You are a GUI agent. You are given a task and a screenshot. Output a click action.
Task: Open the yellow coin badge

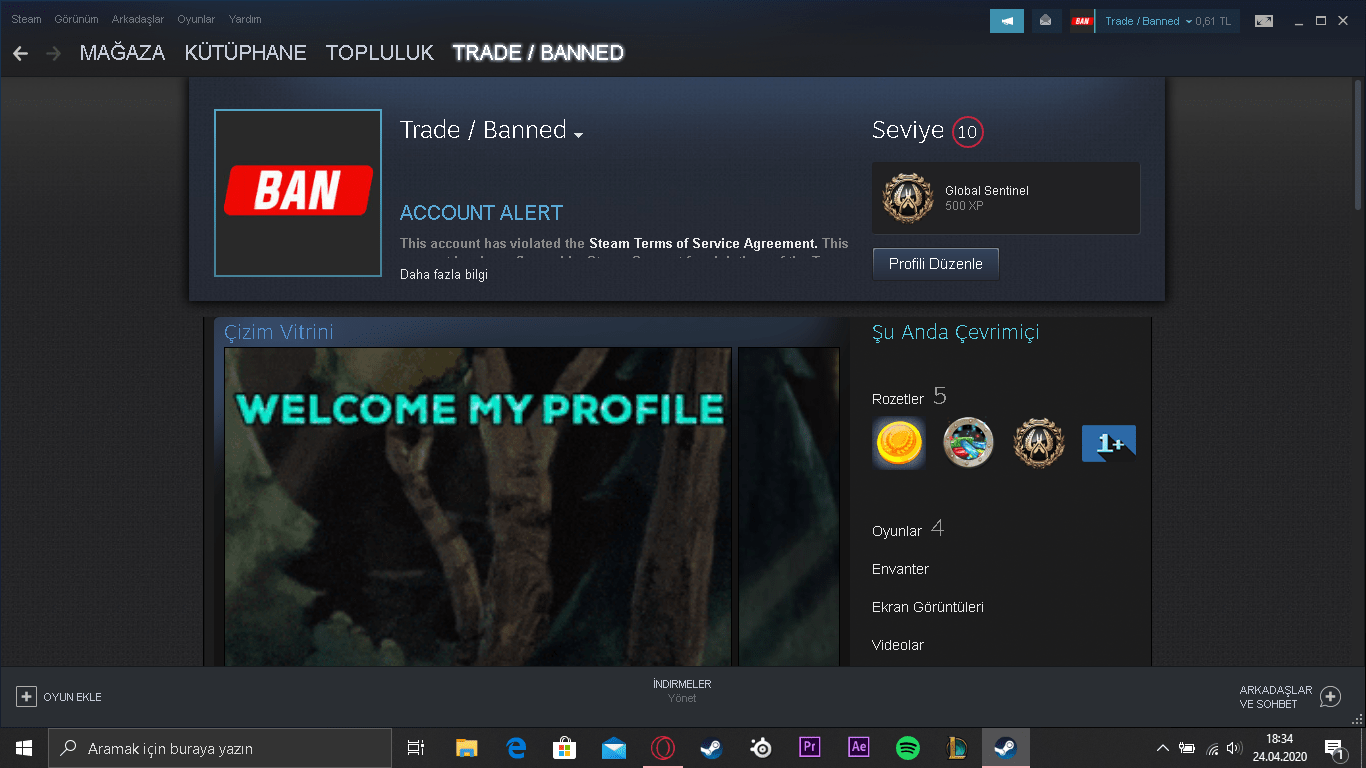click(898, 443)
